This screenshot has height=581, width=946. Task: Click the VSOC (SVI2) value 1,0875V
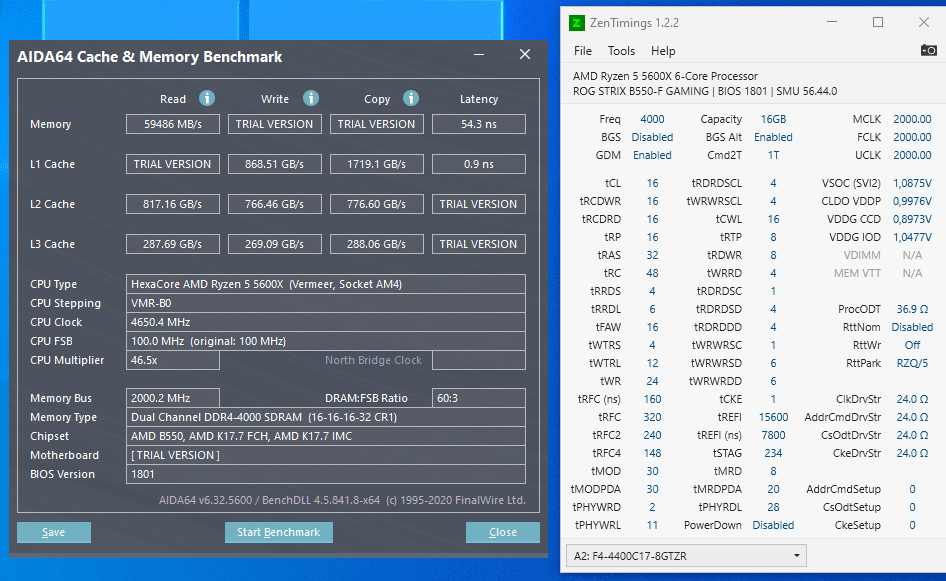pyautogui.click(x=912, y=183)
